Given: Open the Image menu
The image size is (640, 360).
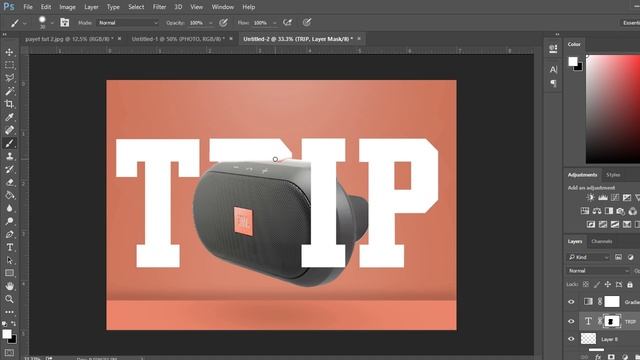Looking at the screenshot, I should pos(67,7).
